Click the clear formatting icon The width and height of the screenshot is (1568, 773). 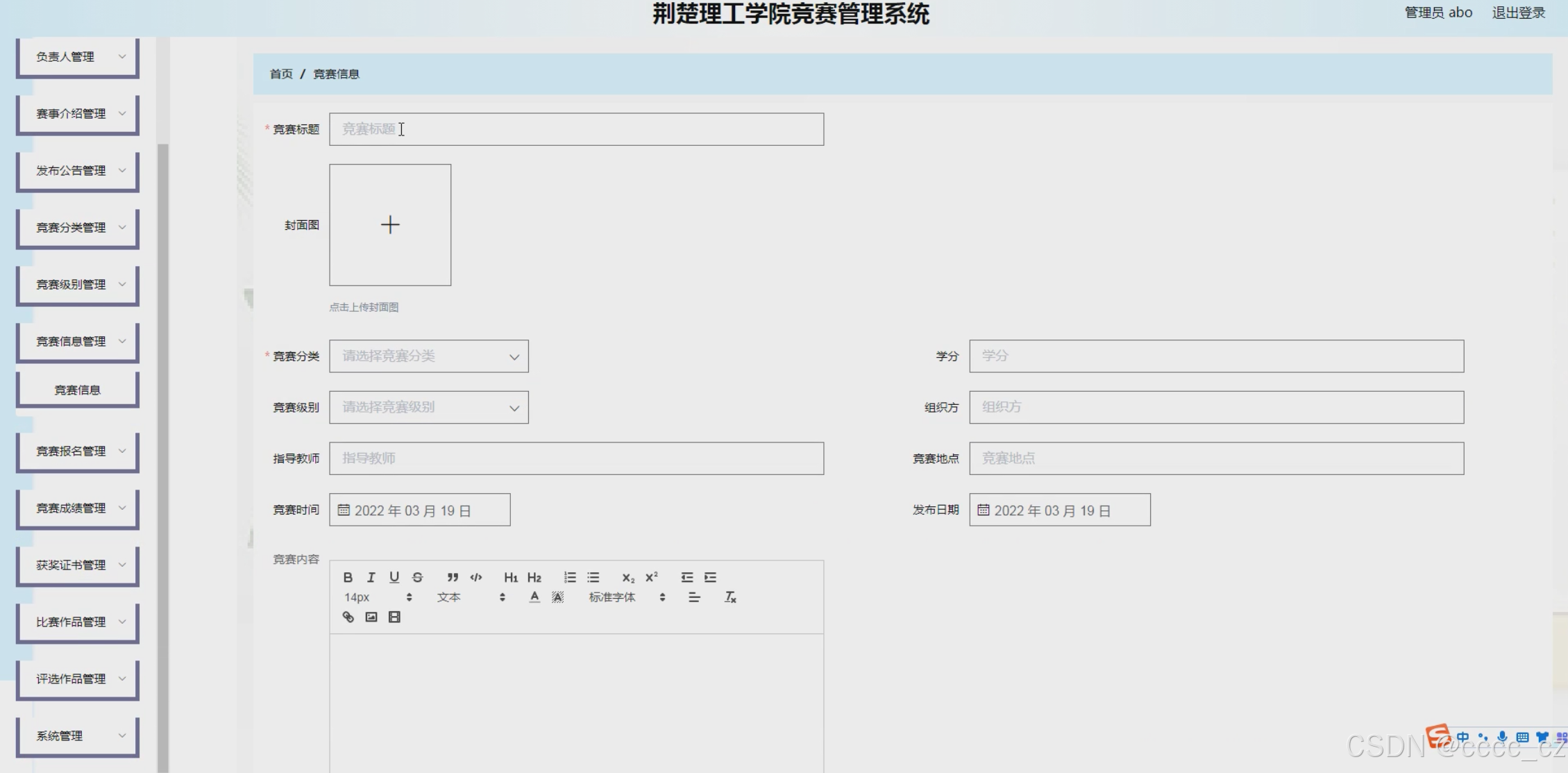(x=730, y=597)
